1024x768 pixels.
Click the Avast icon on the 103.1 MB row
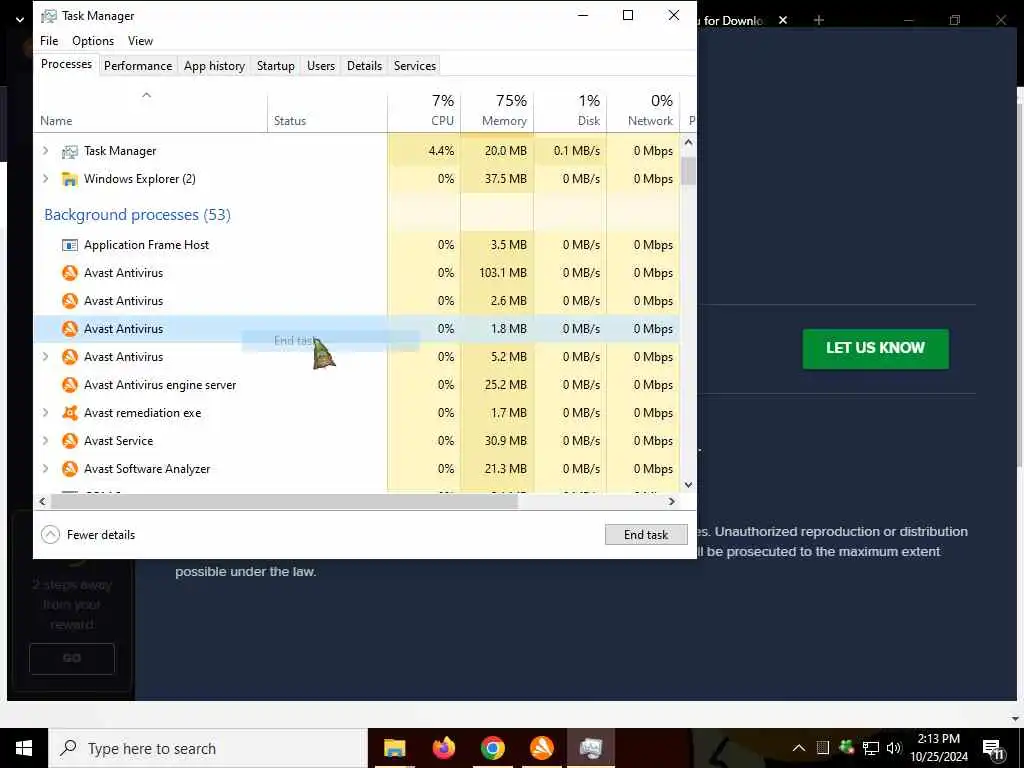click(69, 273)
